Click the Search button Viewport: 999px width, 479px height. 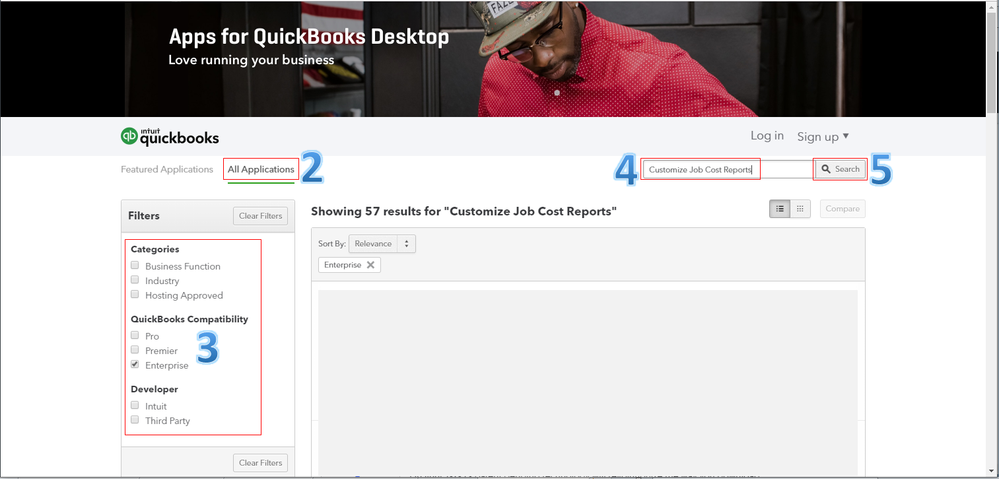pyautogui.click(x=840, y=169)
